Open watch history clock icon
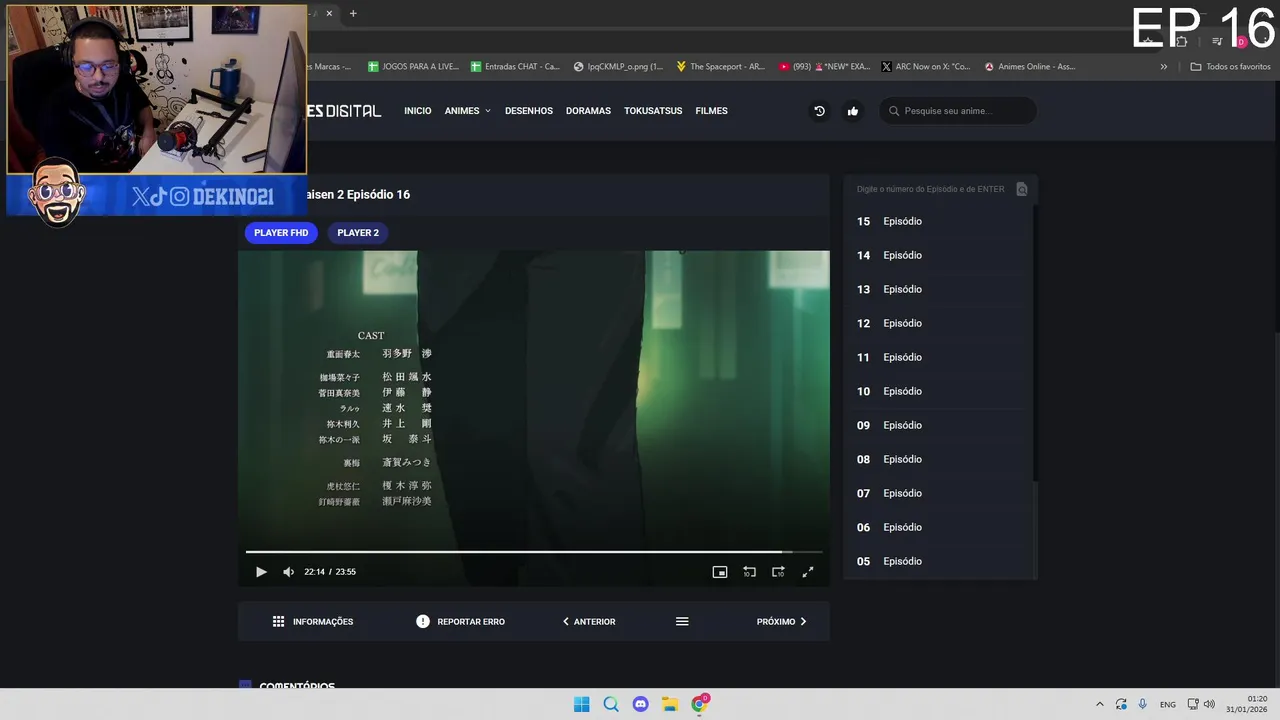This screenshot has width=1280, height=720. coord(819,111)
